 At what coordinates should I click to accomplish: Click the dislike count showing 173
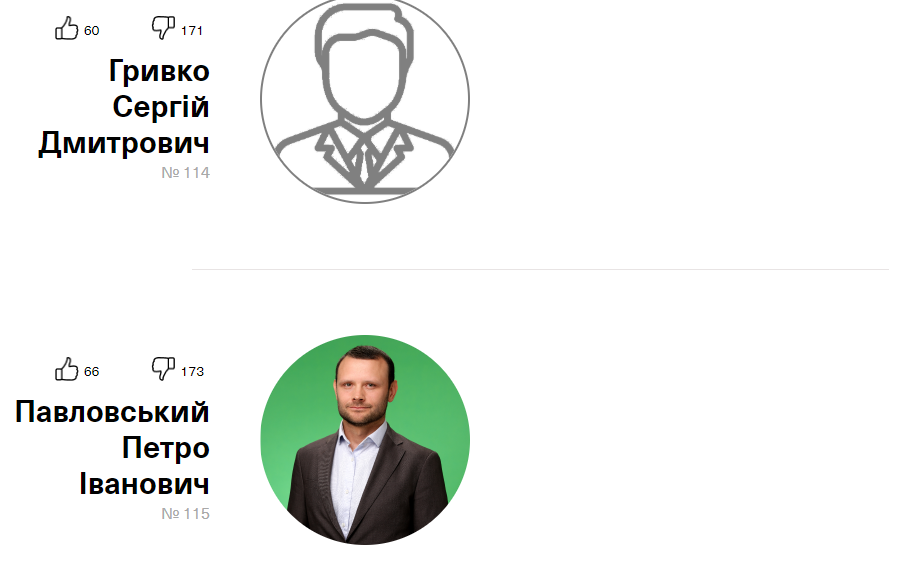click(192, 372)
